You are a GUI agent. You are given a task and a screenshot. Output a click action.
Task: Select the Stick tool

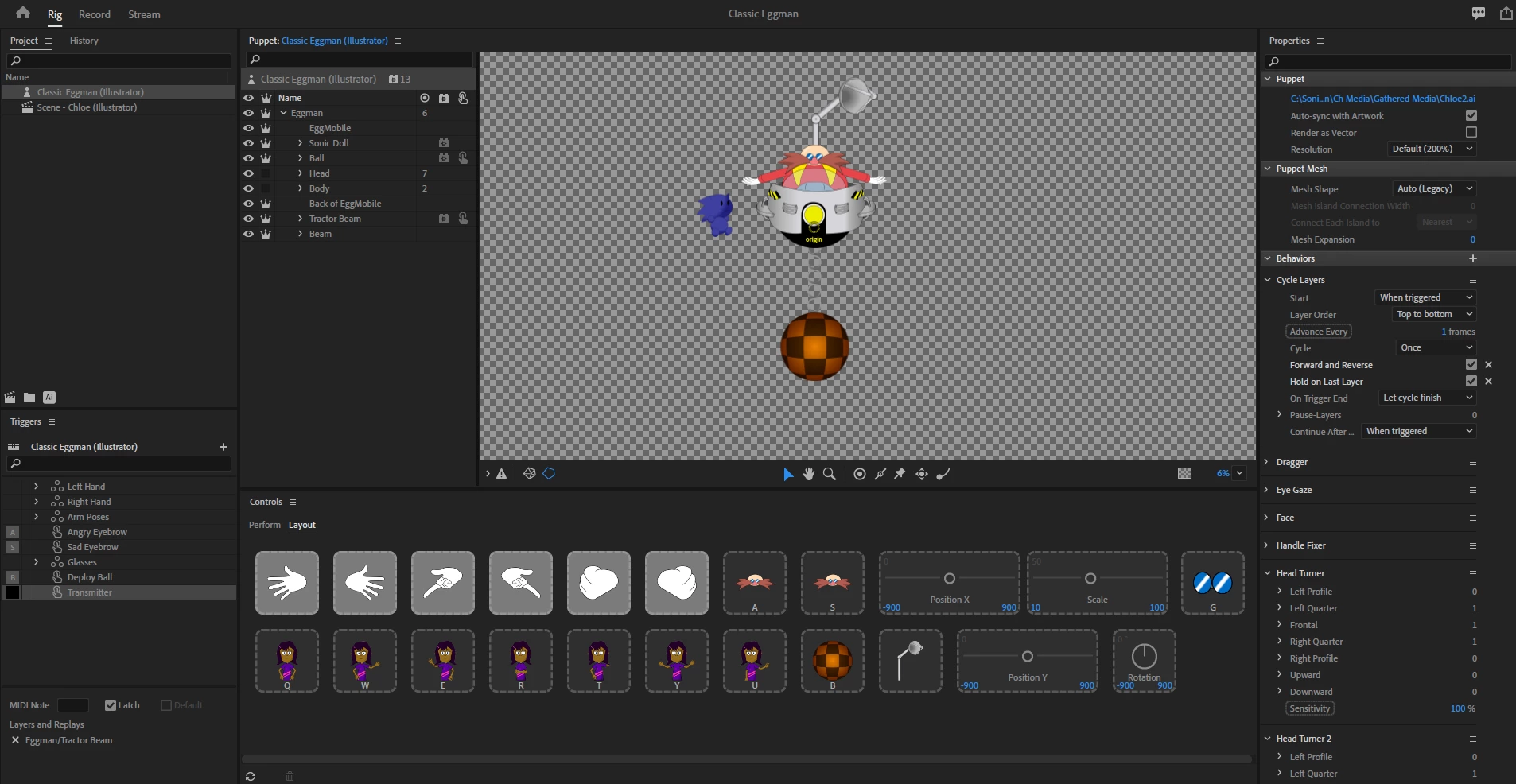click(x=880, y=474)
